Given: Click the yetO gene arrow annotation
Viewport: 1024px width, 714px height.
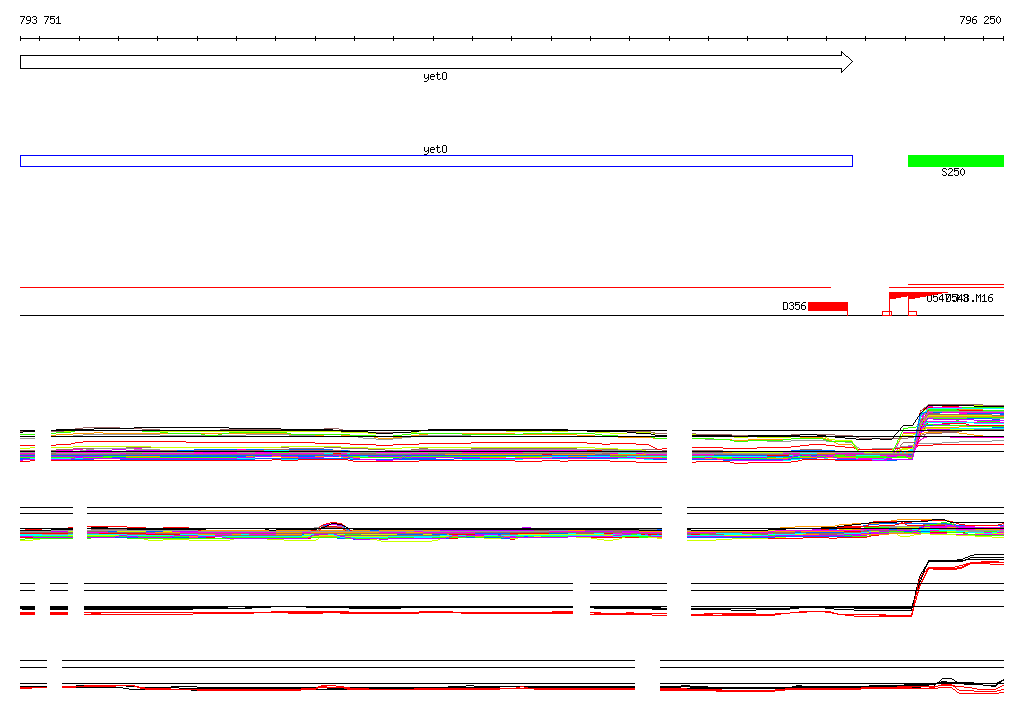Looking at the screenshot, I should (x=436, y=62).
